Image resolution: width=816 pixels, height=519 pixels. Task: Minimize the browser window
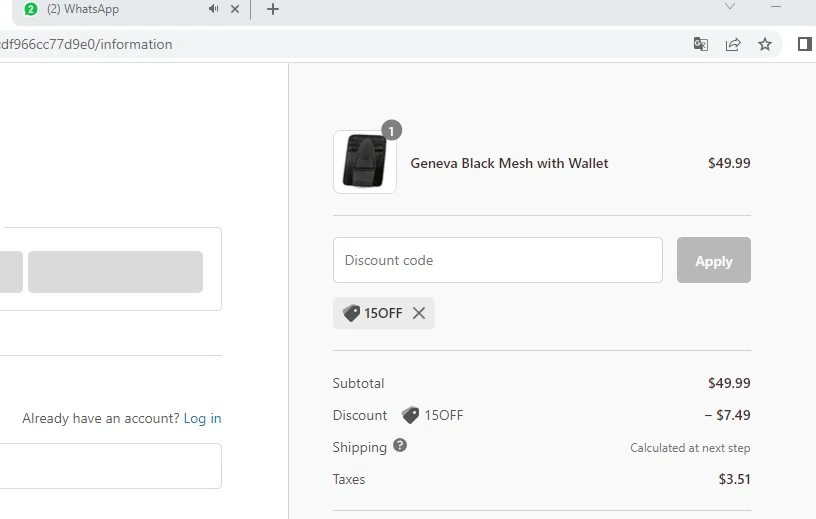pos(776,6)
